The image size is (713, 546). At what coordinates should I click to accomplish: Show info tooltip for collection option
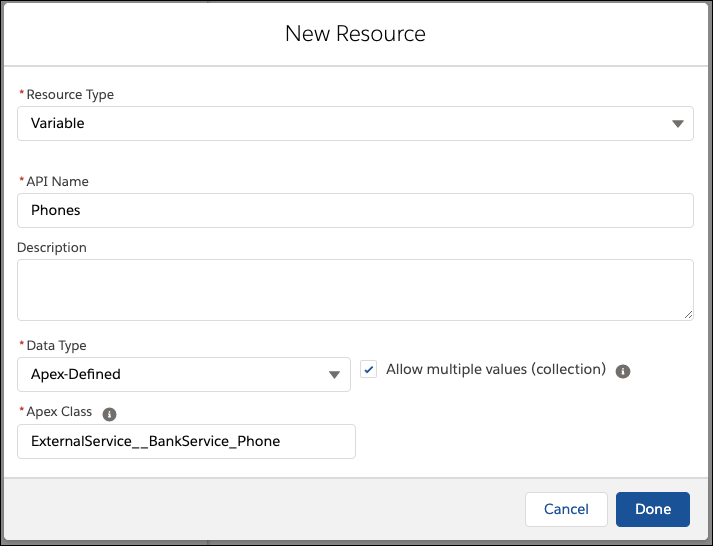(623, 371)
